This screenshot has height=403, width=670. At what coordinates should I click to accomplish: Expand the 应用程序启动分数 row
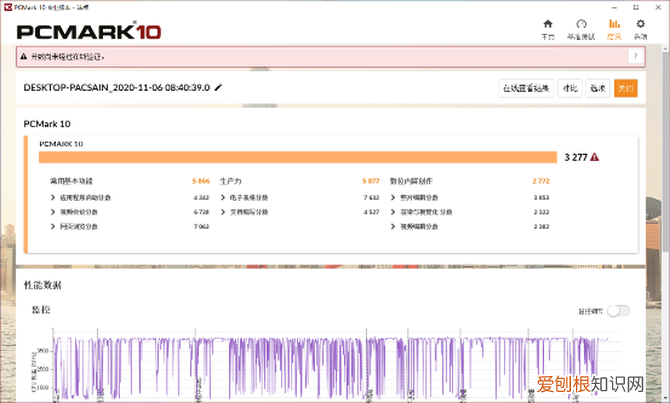53,197
